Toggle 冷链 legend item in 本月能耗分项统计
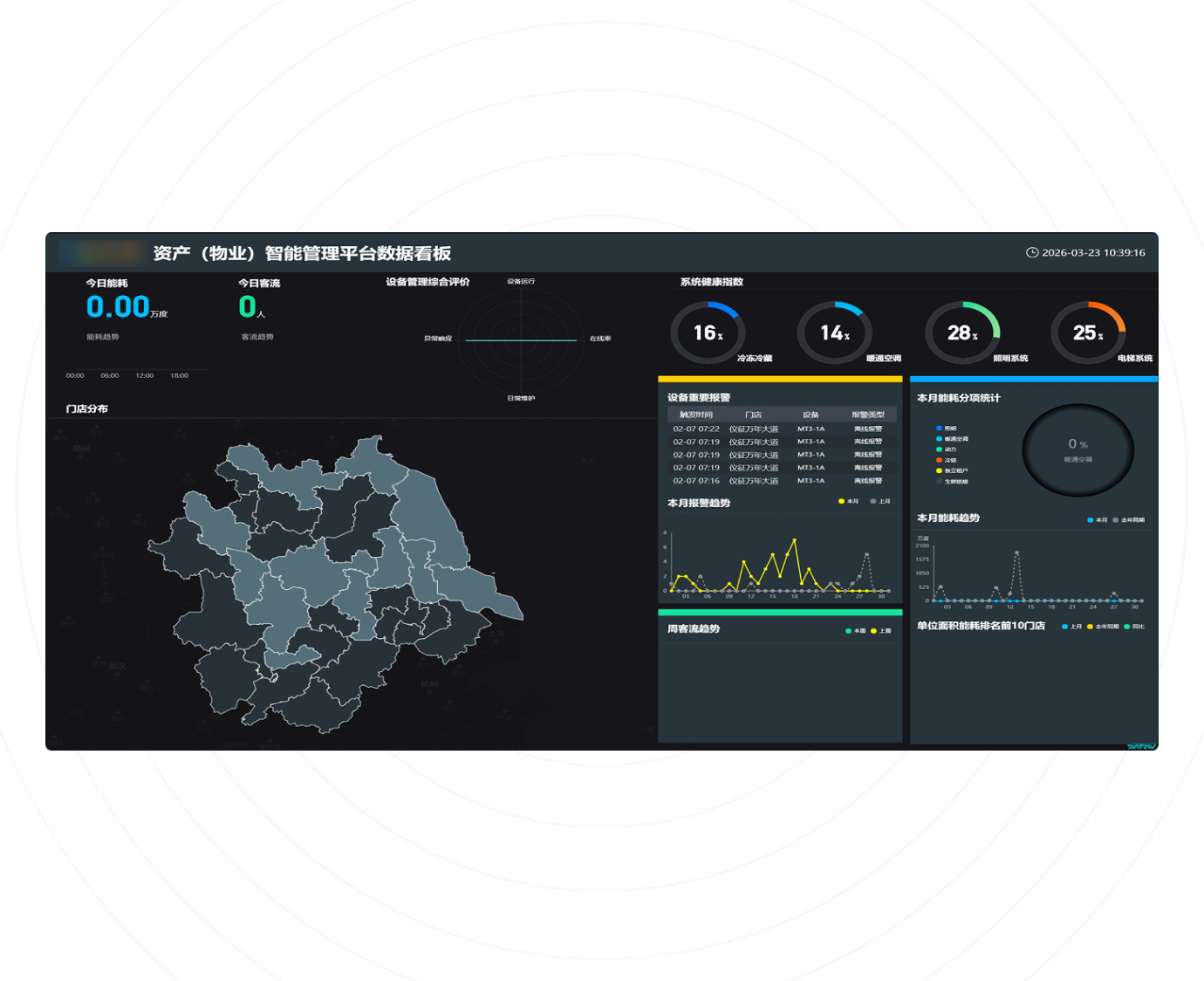The height and width of the screenshot is (981, 1204). tap(947, 460)
